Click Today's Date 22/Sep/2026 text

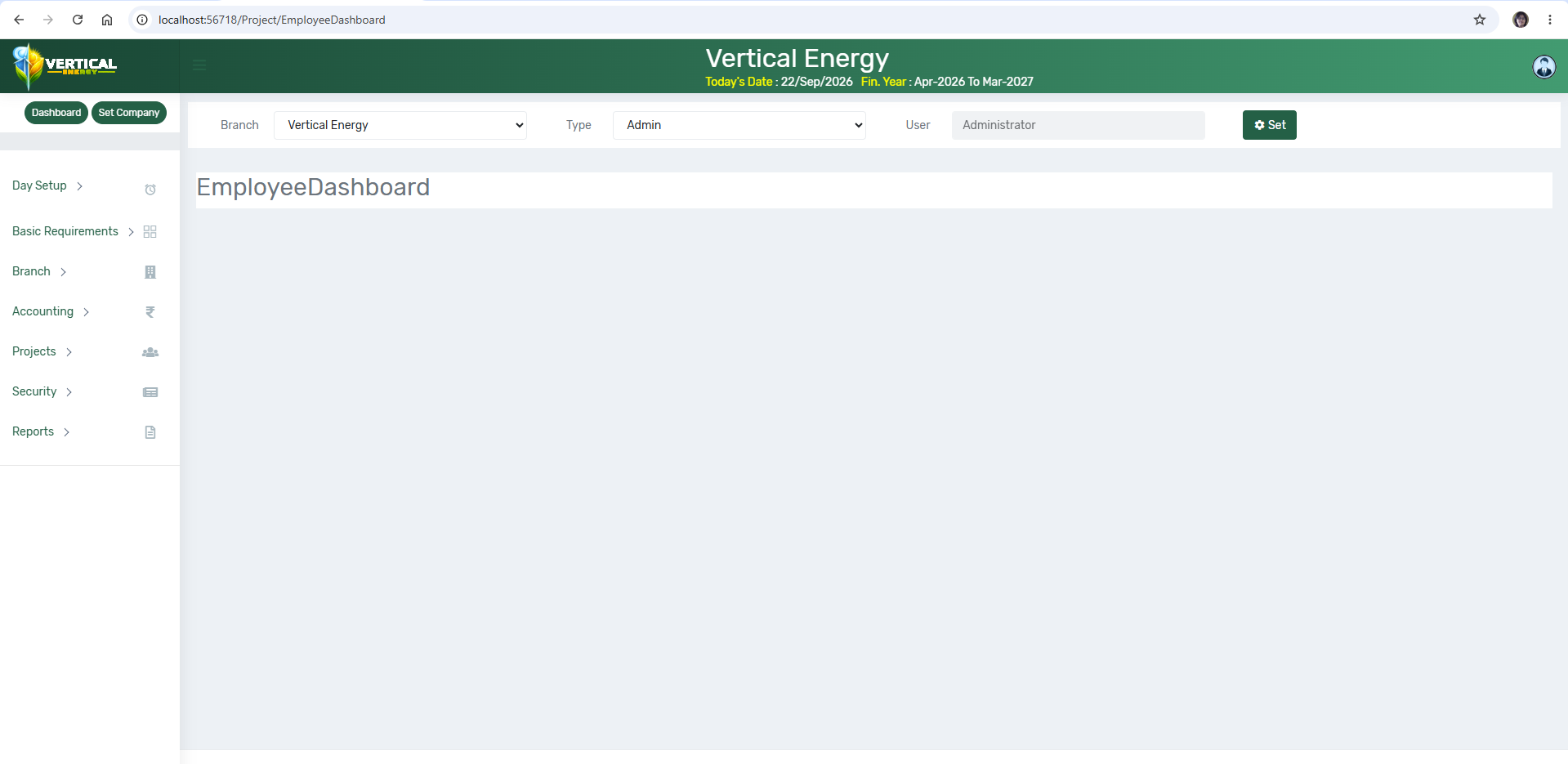click(x=779, y=82)
